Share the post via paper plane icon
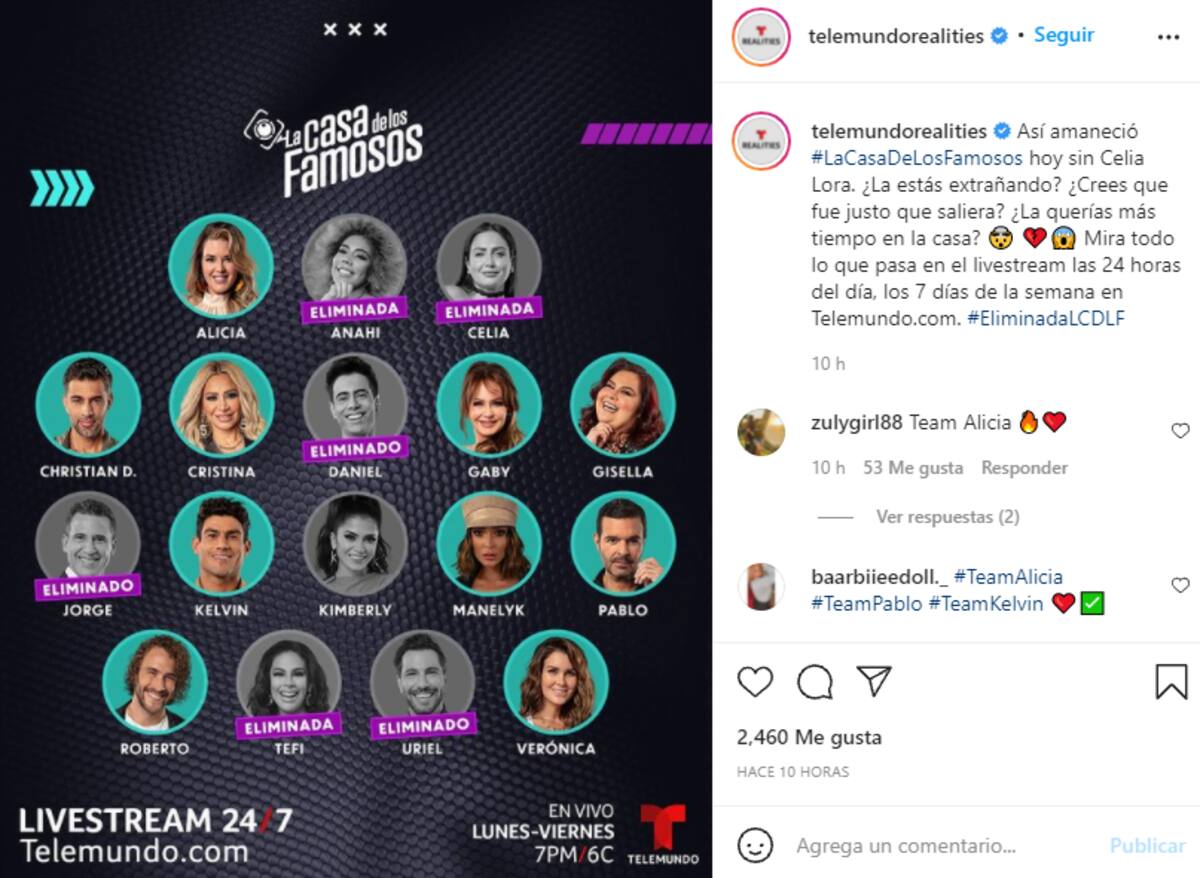 click(x=874, y=682)
